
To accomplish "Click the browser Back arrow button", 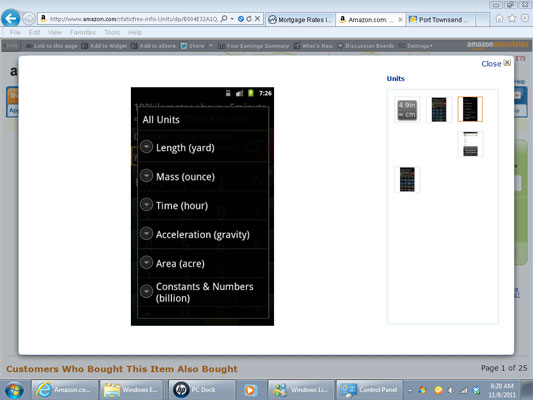I will tap(11, 18).
